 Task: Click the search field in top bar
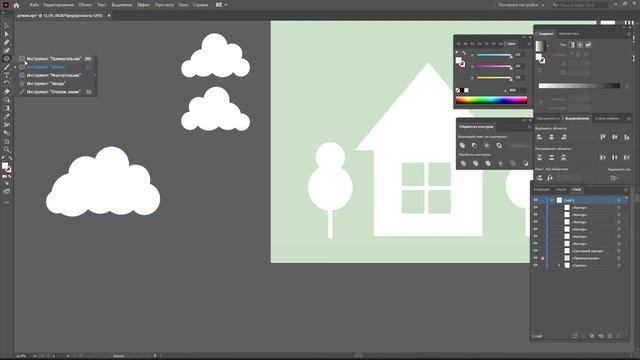coord(580,5)
